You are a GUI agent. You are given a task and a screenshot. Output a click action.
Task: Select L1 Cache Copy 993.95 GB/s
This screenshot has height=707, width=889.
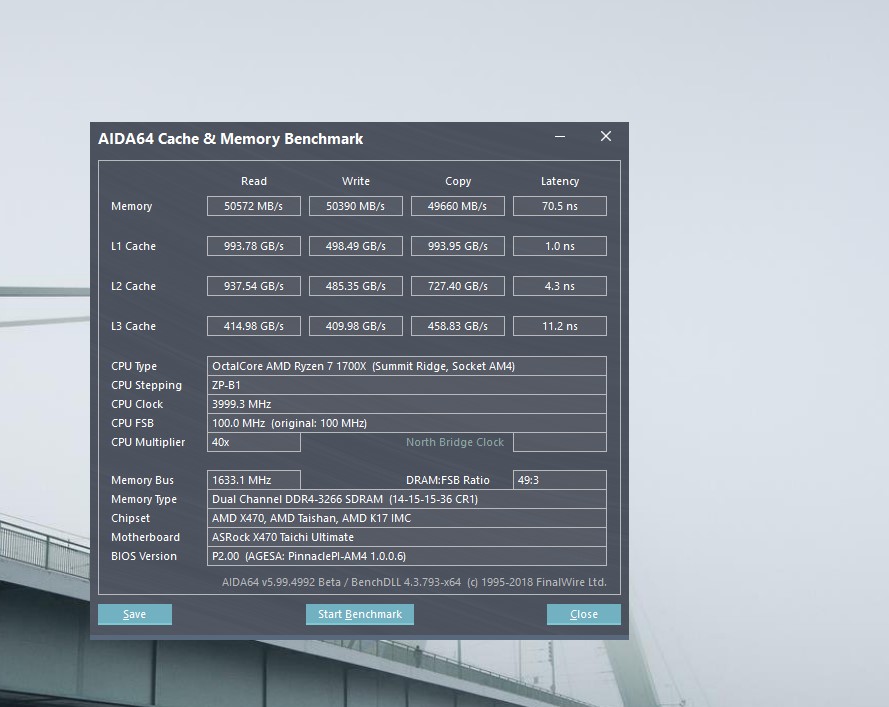[x=458, y=246]
